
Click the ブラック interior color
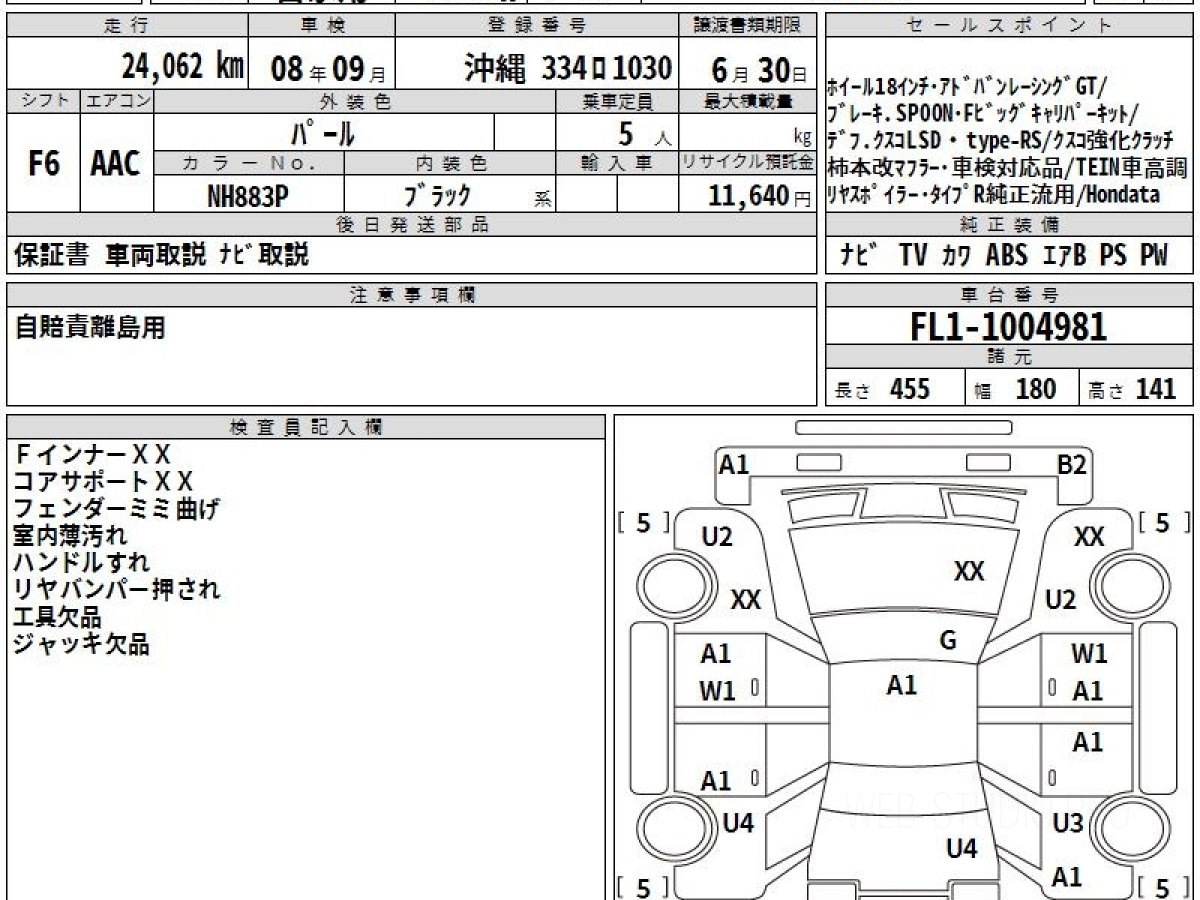click(x=436, y=196)
